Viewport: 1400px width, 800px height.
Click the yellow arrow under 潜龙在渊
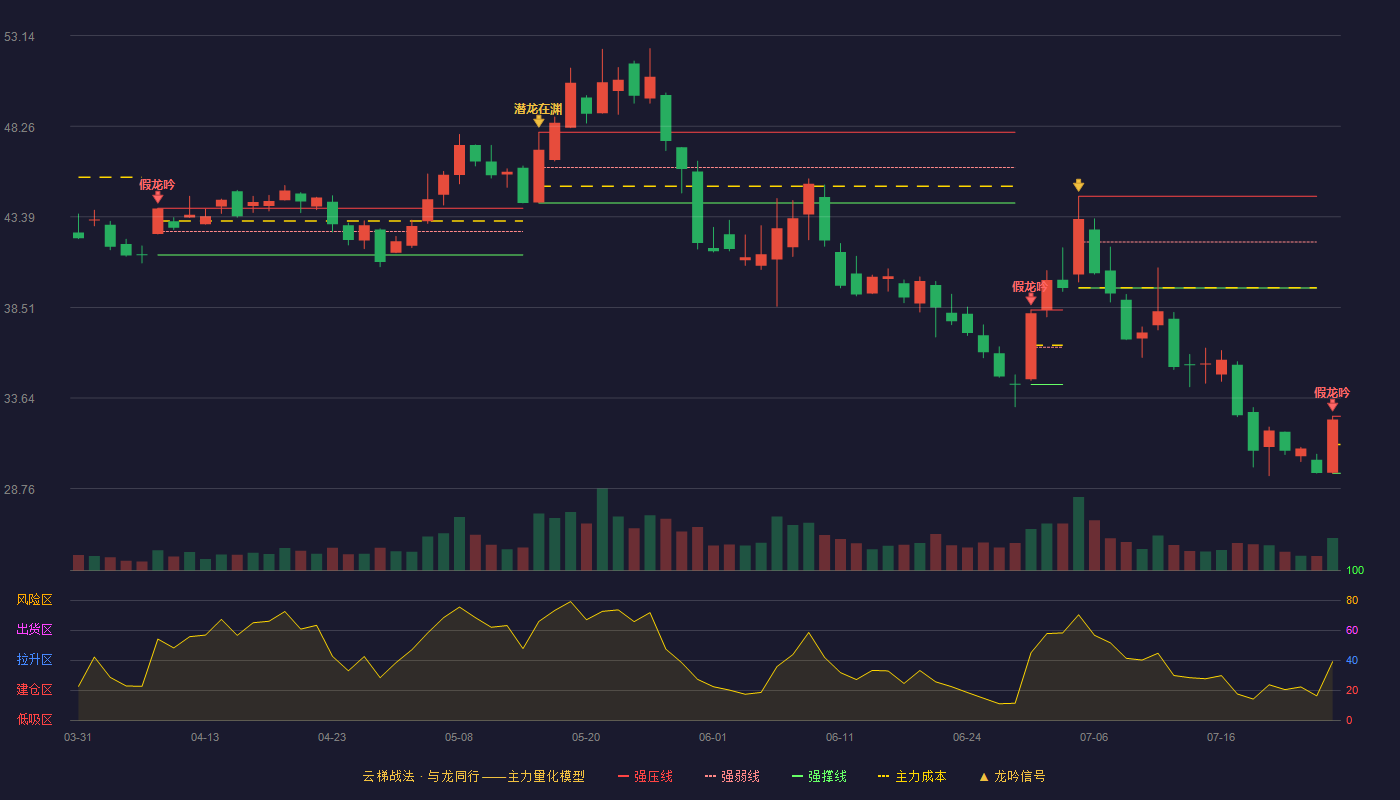538,122
